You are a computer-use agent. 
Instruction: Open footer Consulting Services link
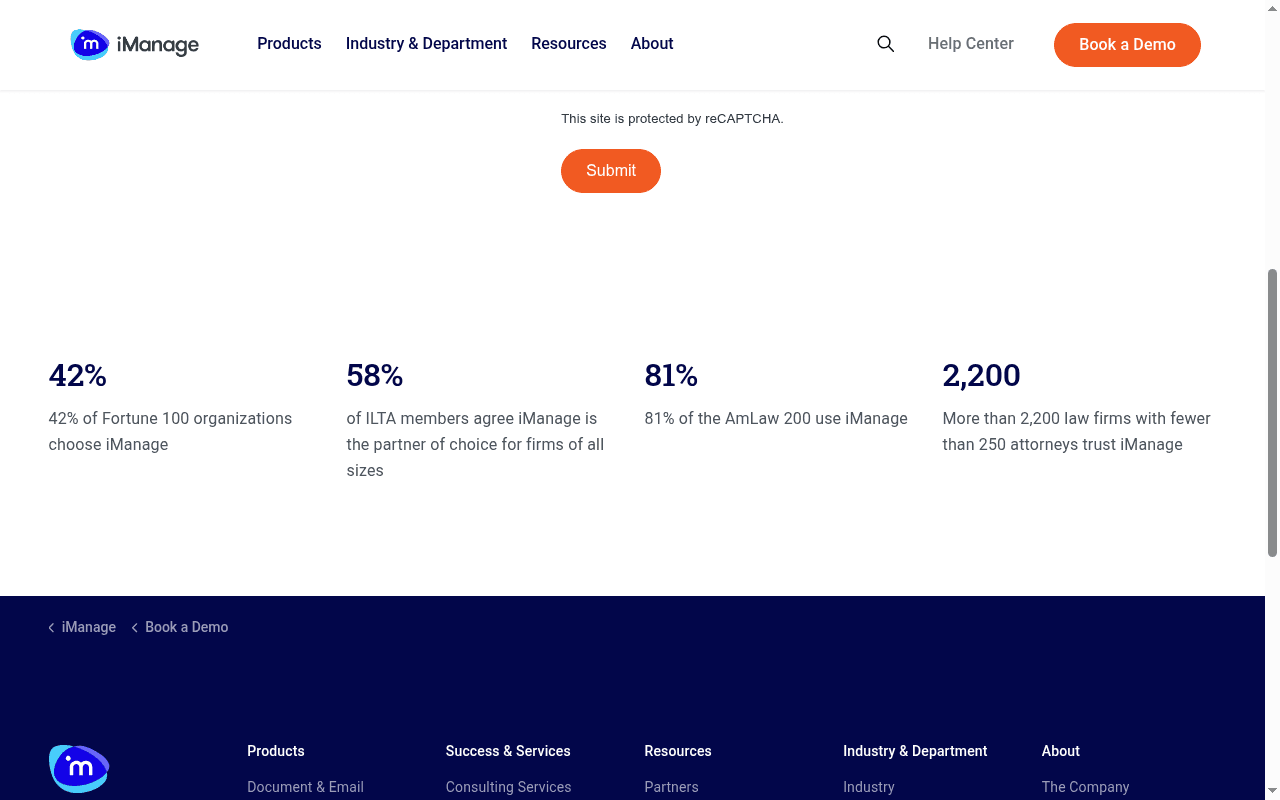[508, 787]
